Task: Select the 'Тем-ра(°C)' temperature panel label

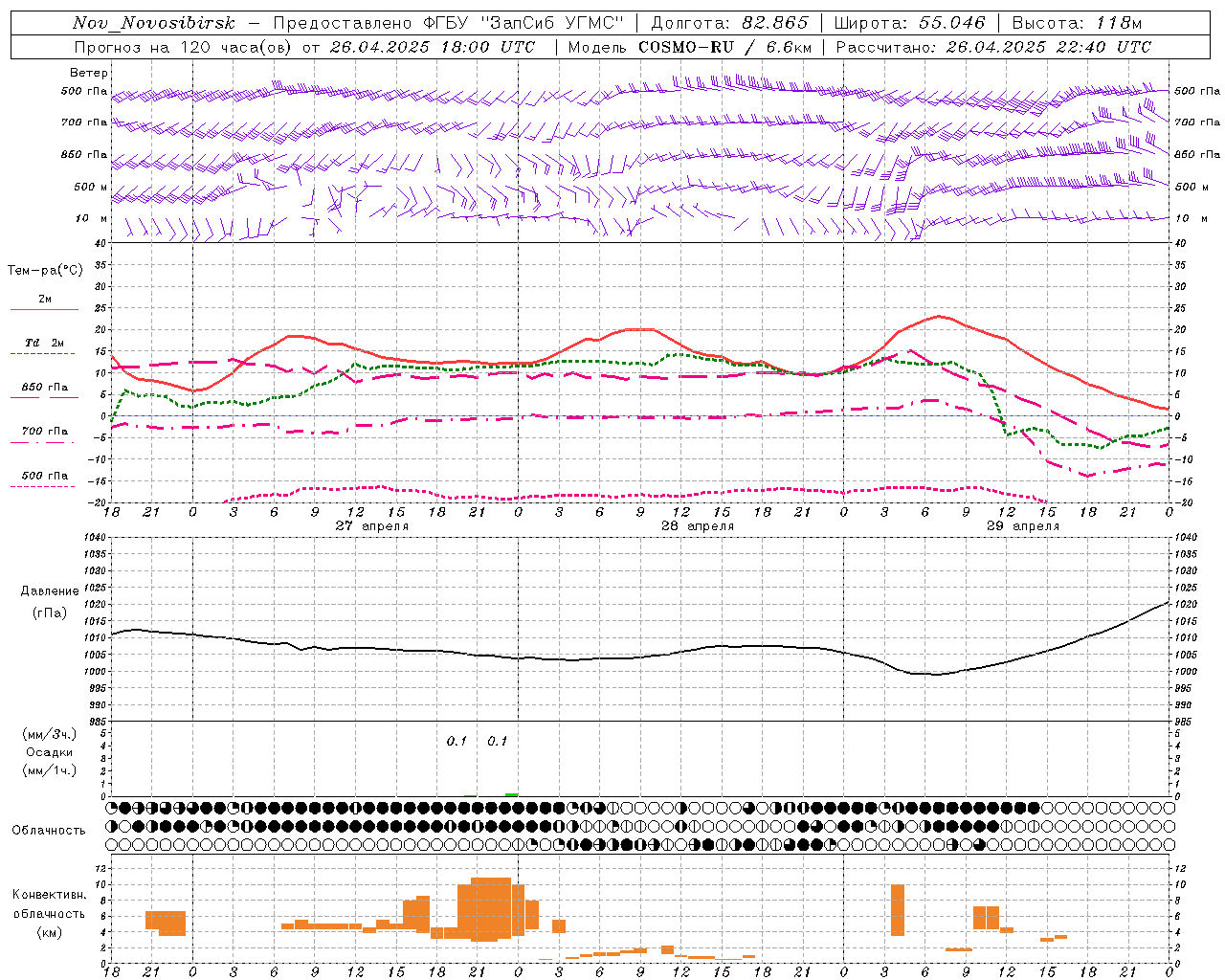Action: click(45, 271)
